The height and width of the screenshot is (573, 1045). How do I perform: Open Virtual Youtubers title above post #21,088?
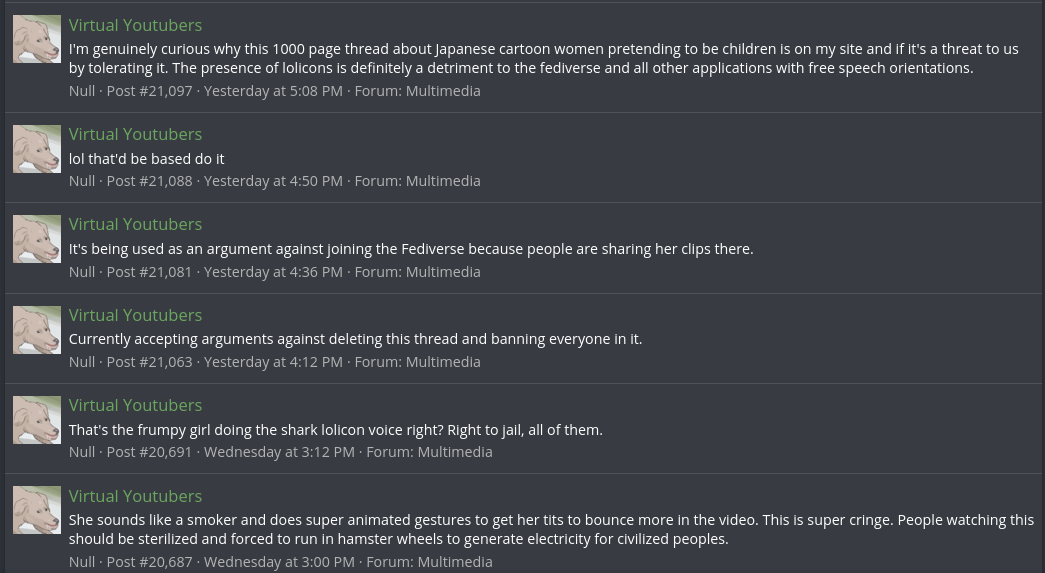pos(135,134)
